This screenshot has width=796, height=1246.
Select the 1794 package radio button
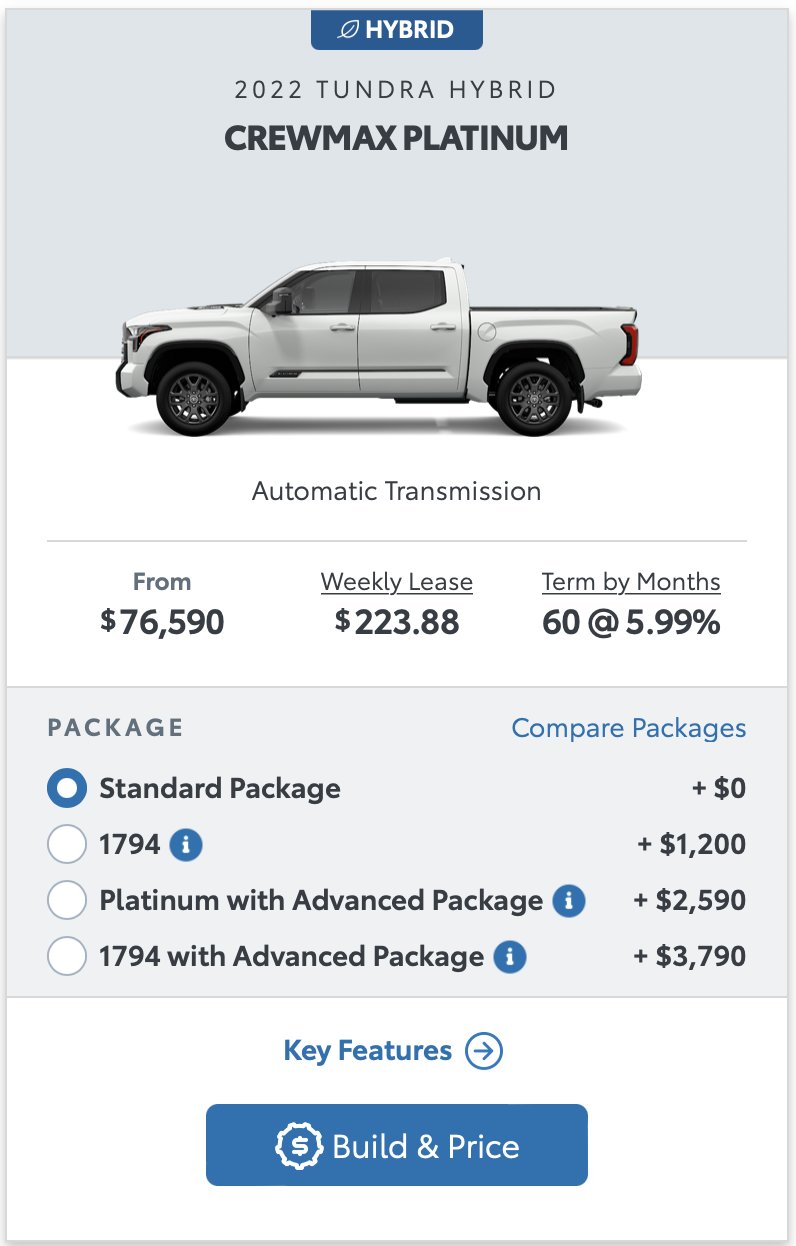click(x=67, y=845)
